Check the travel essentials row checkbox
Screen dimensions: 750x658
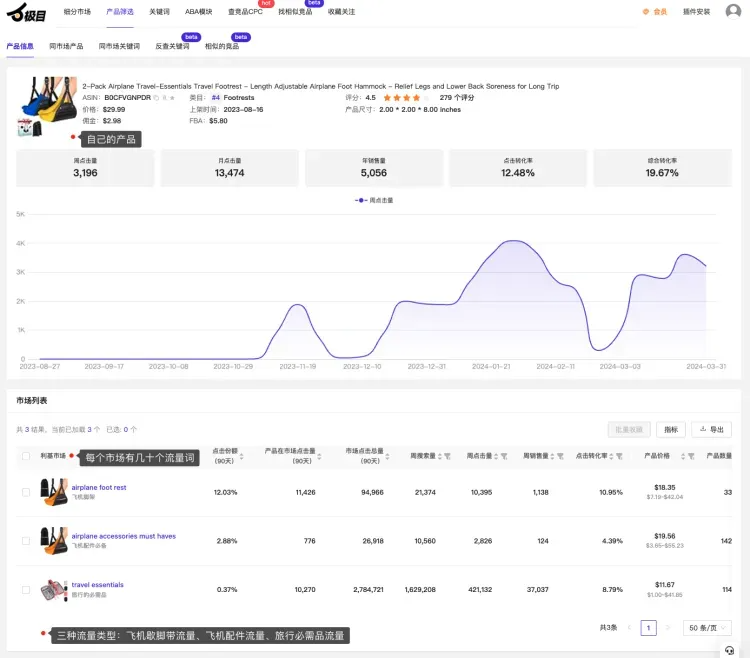click(26, 590)
